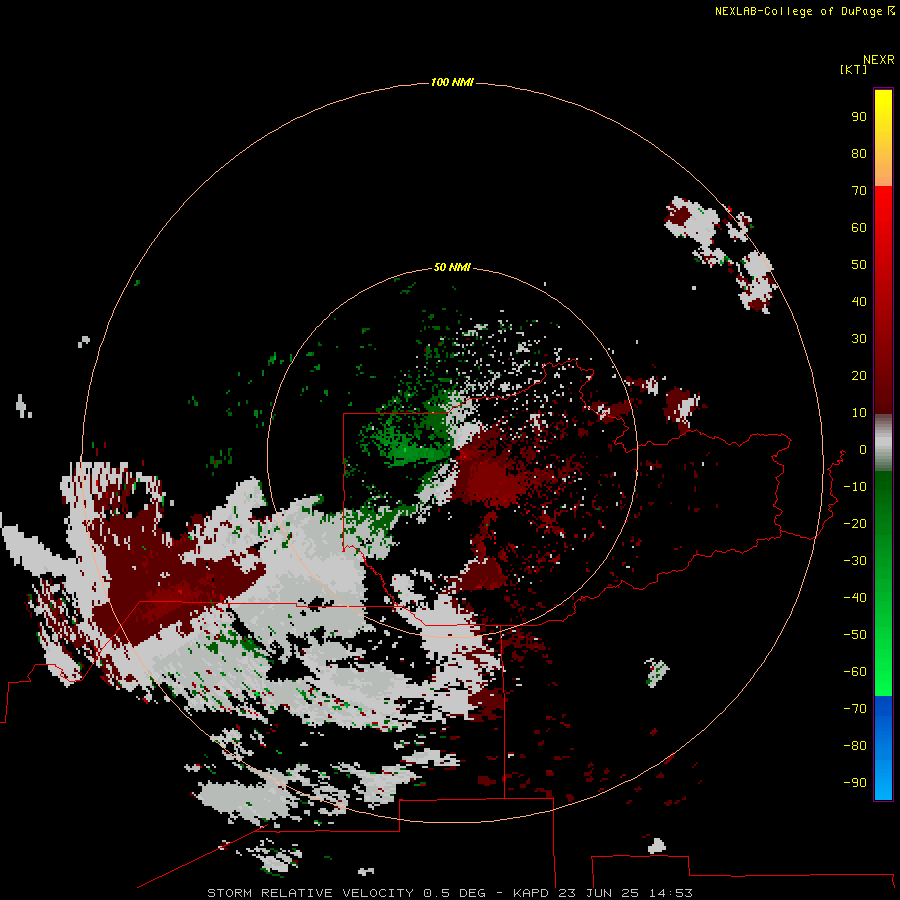The image size is (900, 900).
Task: Click the positive 10 value on velocity scale
Action: click(x=859, y=413)
